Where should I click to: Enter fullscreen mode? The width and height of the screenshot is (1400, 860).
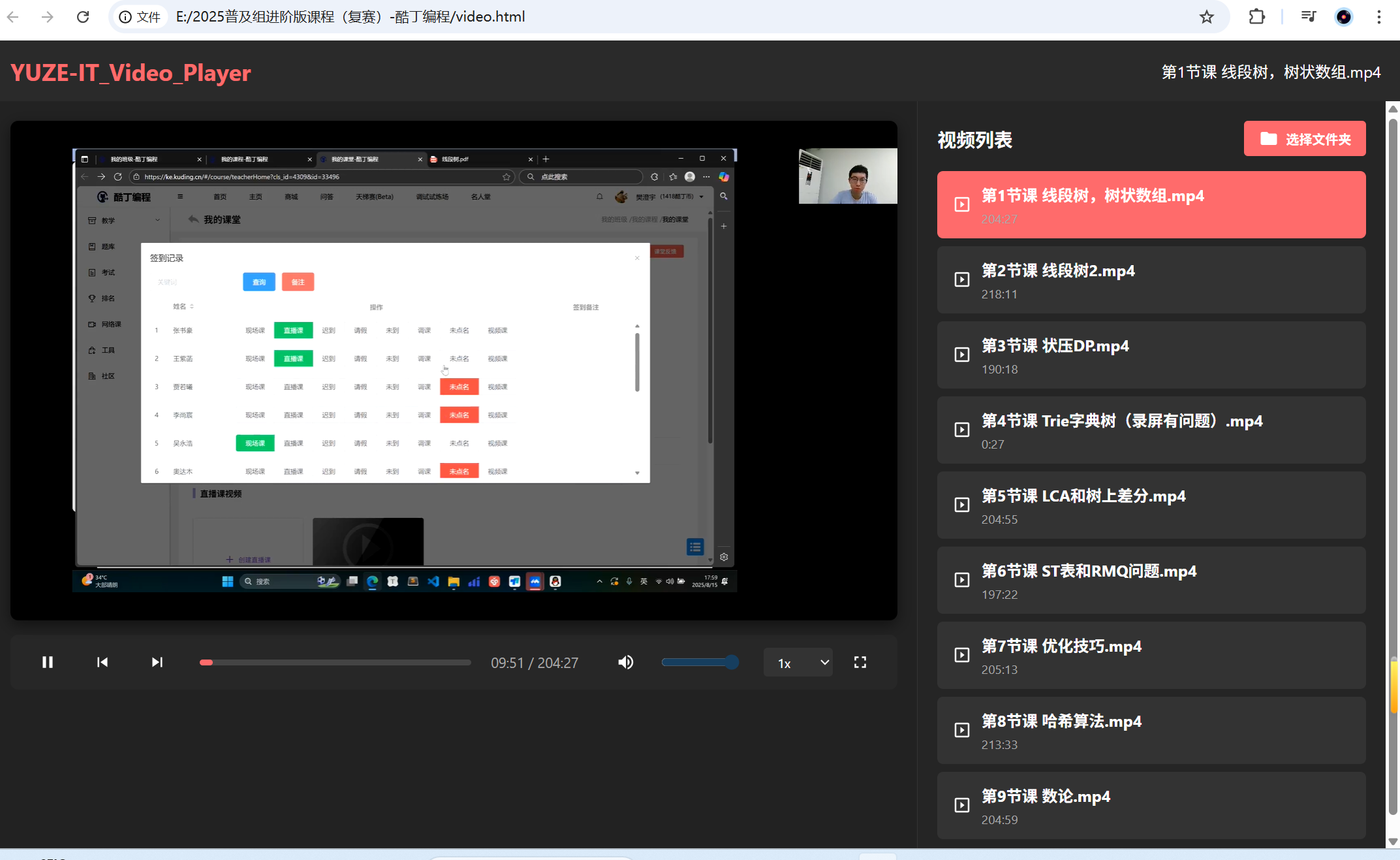[x=860, y=662]
